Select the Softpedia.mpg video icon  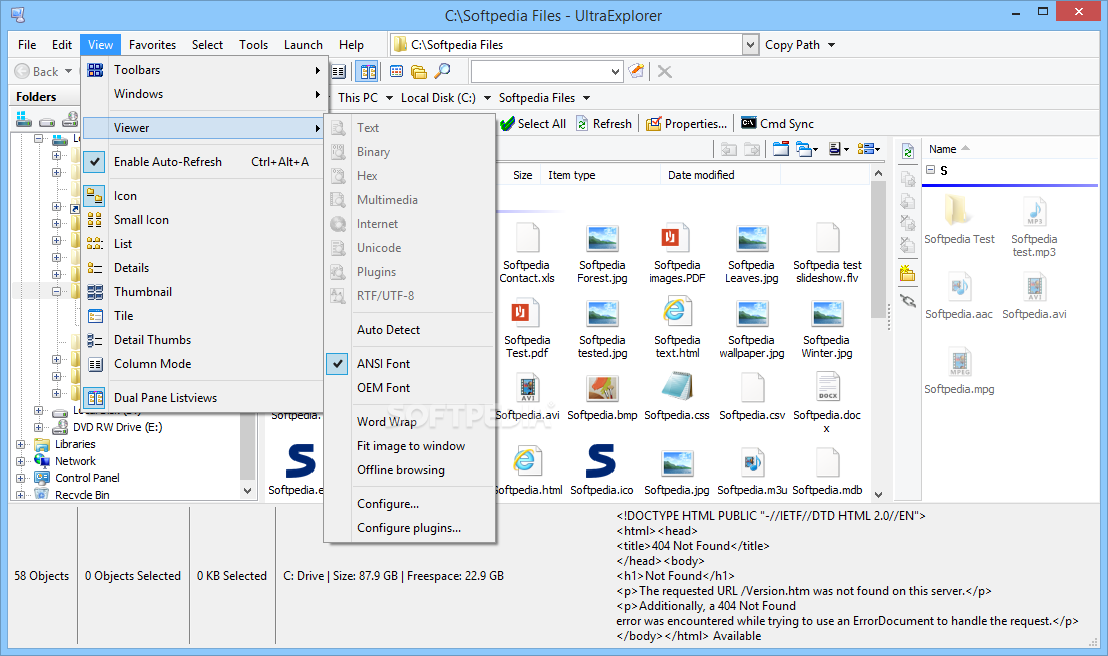click(960, 362)
